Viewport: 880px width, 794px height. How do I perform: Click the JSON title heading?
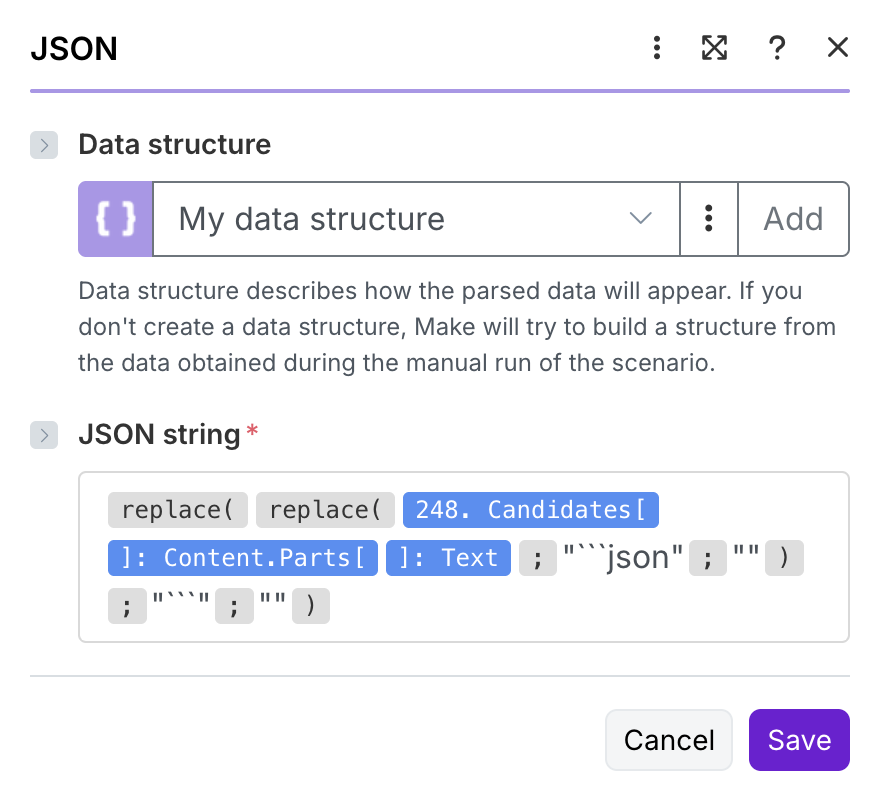coord(74,48)
